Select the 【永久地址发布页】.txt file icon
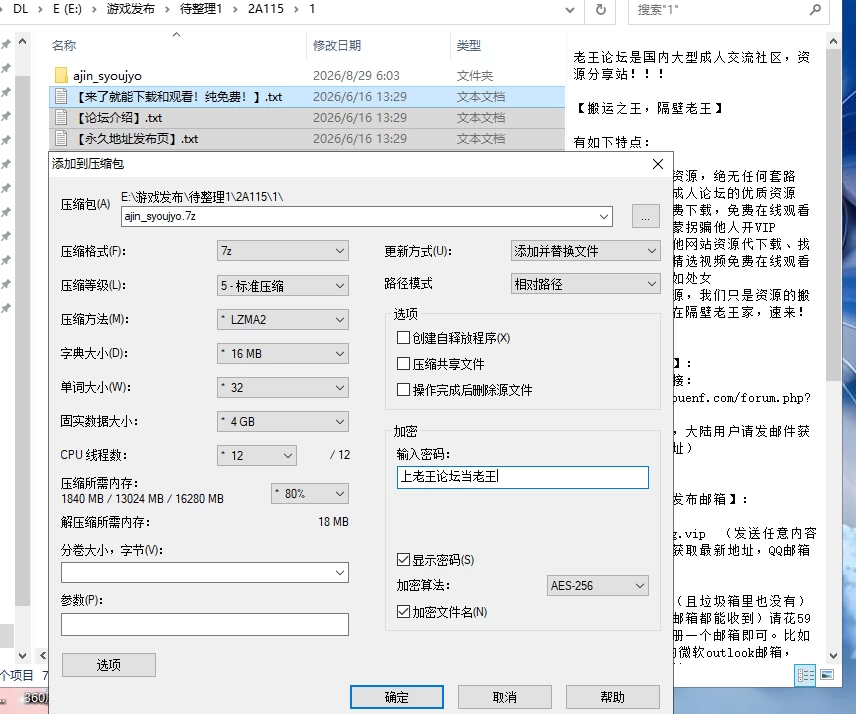Screen dimensions: 856x714 tap(61, 139)
